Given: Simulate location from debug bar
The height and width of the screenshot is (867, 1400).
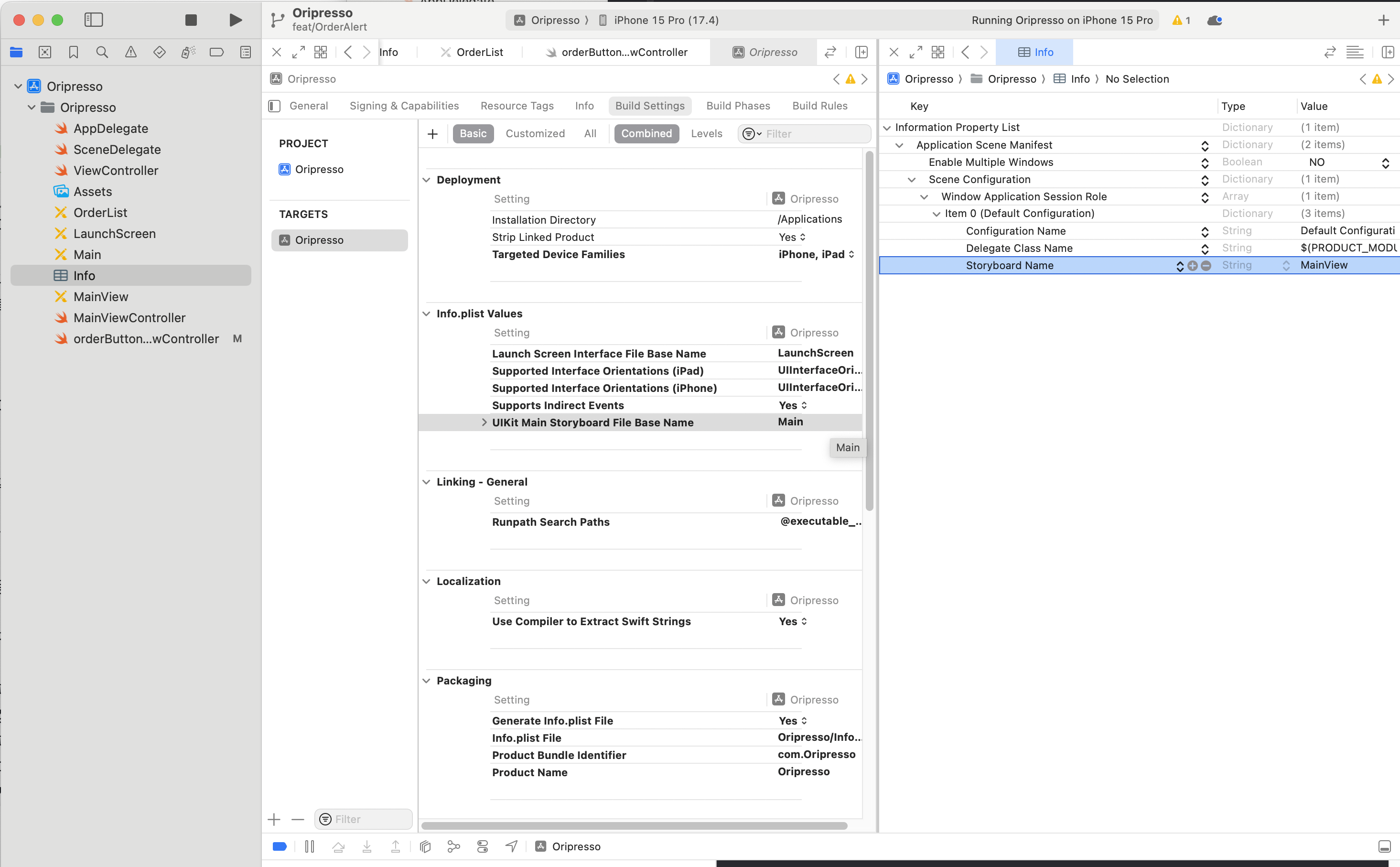Looking at the screenshot, I should 511,846.
